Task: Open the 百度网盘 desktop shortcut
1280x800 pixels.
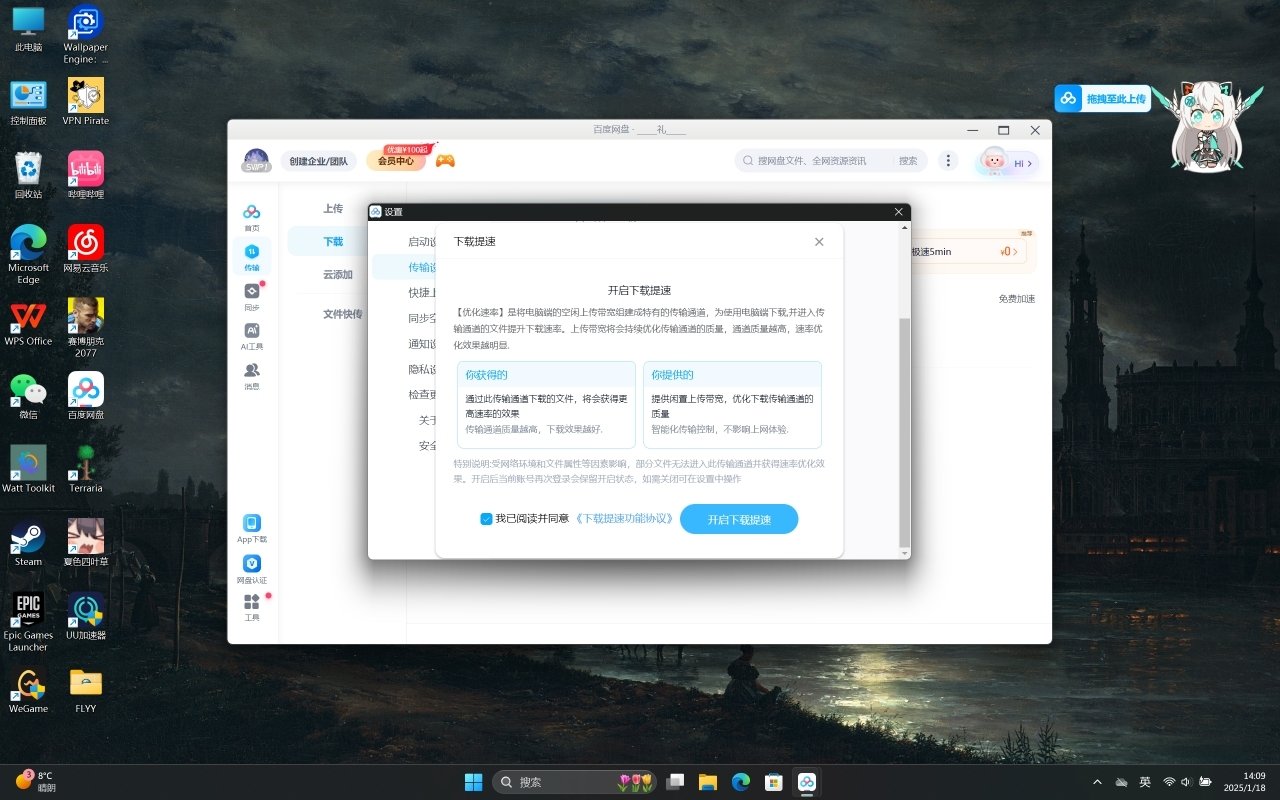Action: [x=86, y=395]
